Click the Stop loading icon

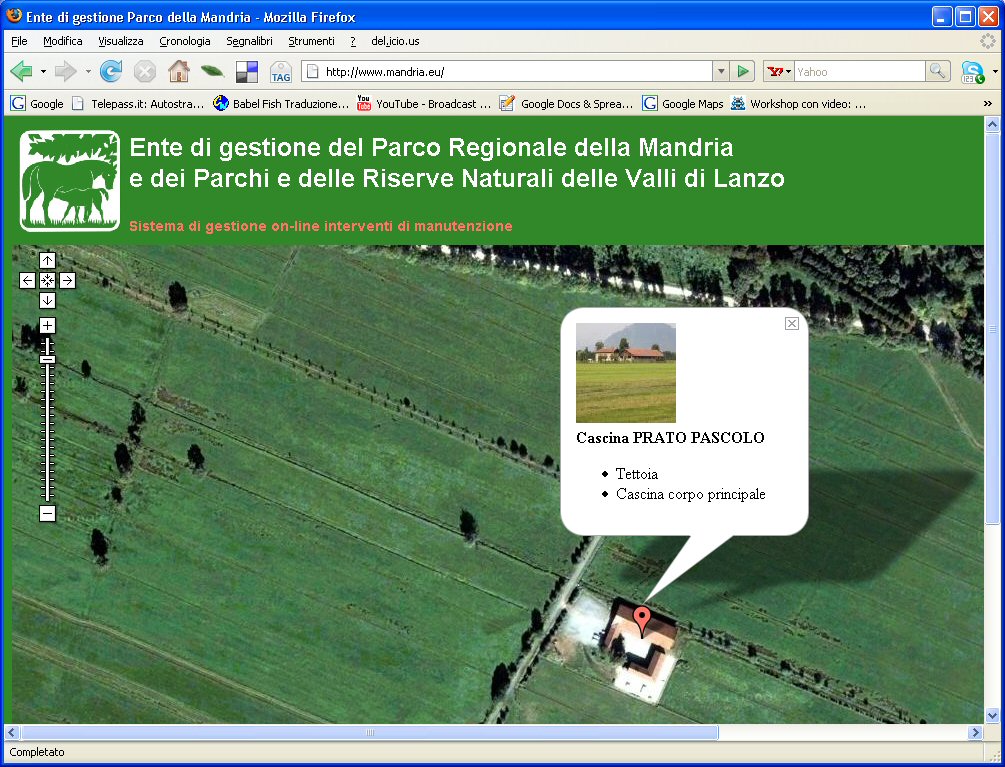(x=145, y=71)
